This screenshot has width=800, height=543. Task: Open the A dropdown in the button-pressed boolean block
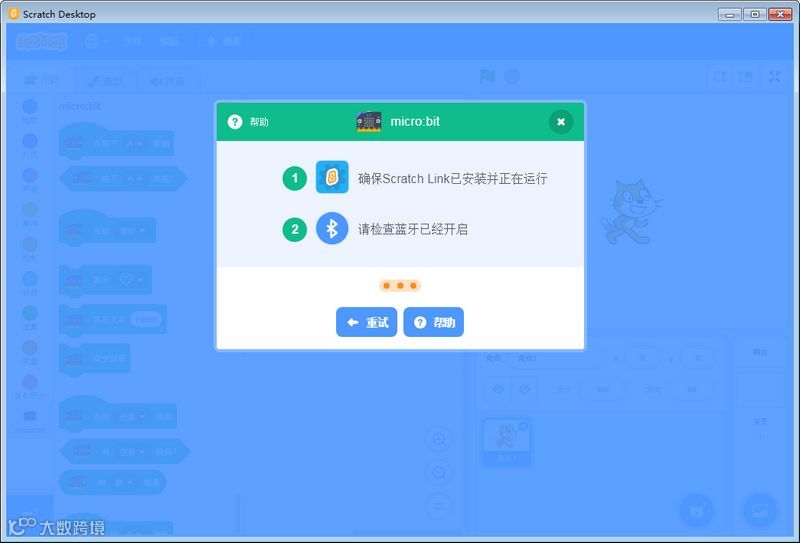click(x=134, y=179)
